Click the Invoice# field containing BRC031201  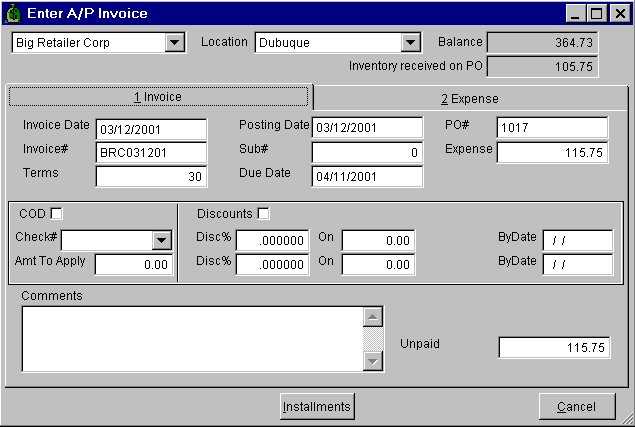click(x=150, y=152)
